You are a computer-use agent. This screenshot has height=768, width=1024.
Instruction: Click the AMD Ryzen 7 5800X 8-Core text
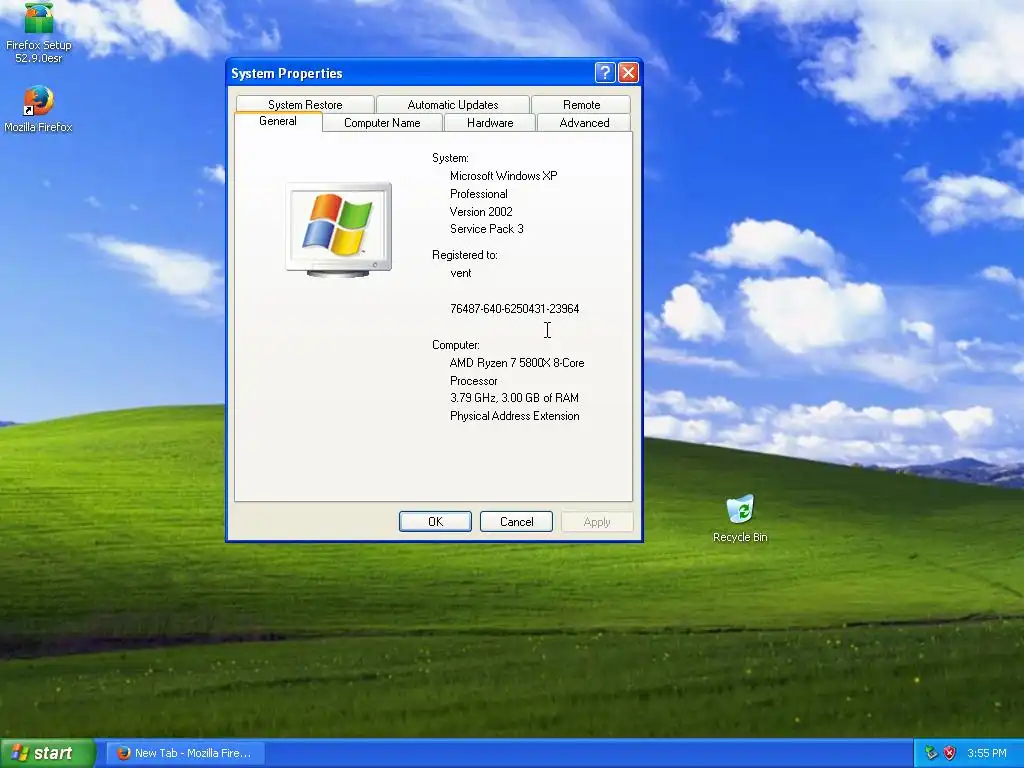(517, 362)
